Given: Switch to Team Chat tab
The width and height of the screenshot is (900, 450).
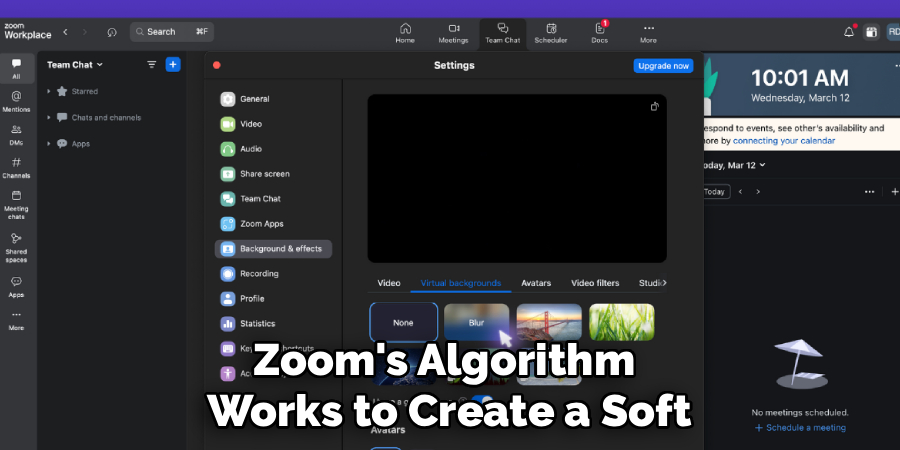Looking at the screenshot, I should point(503,34).
